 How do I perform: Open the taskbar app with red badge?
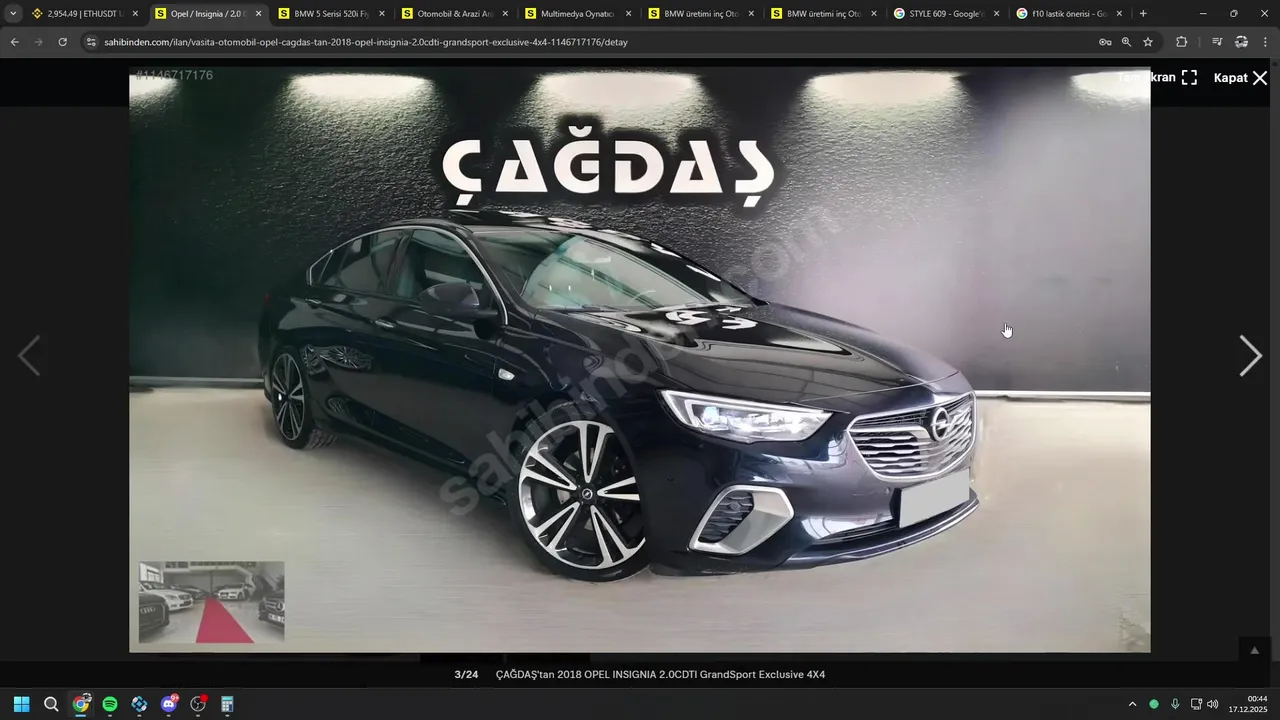coord(198,704)
